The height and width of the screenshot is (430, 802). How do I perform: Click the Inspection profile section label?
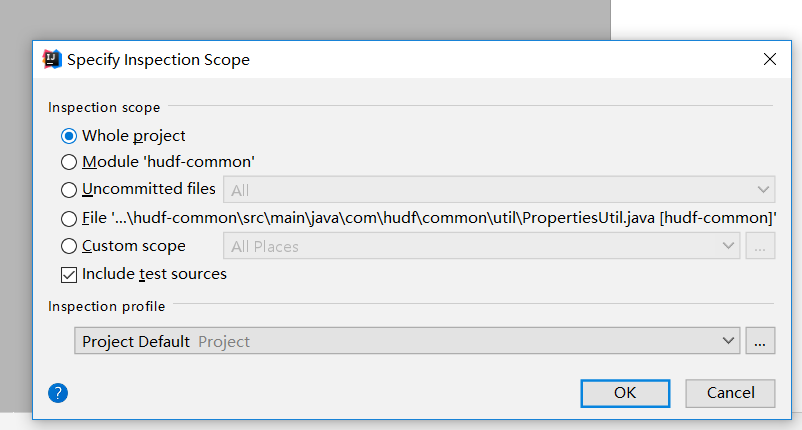click(x=107, y=306)
